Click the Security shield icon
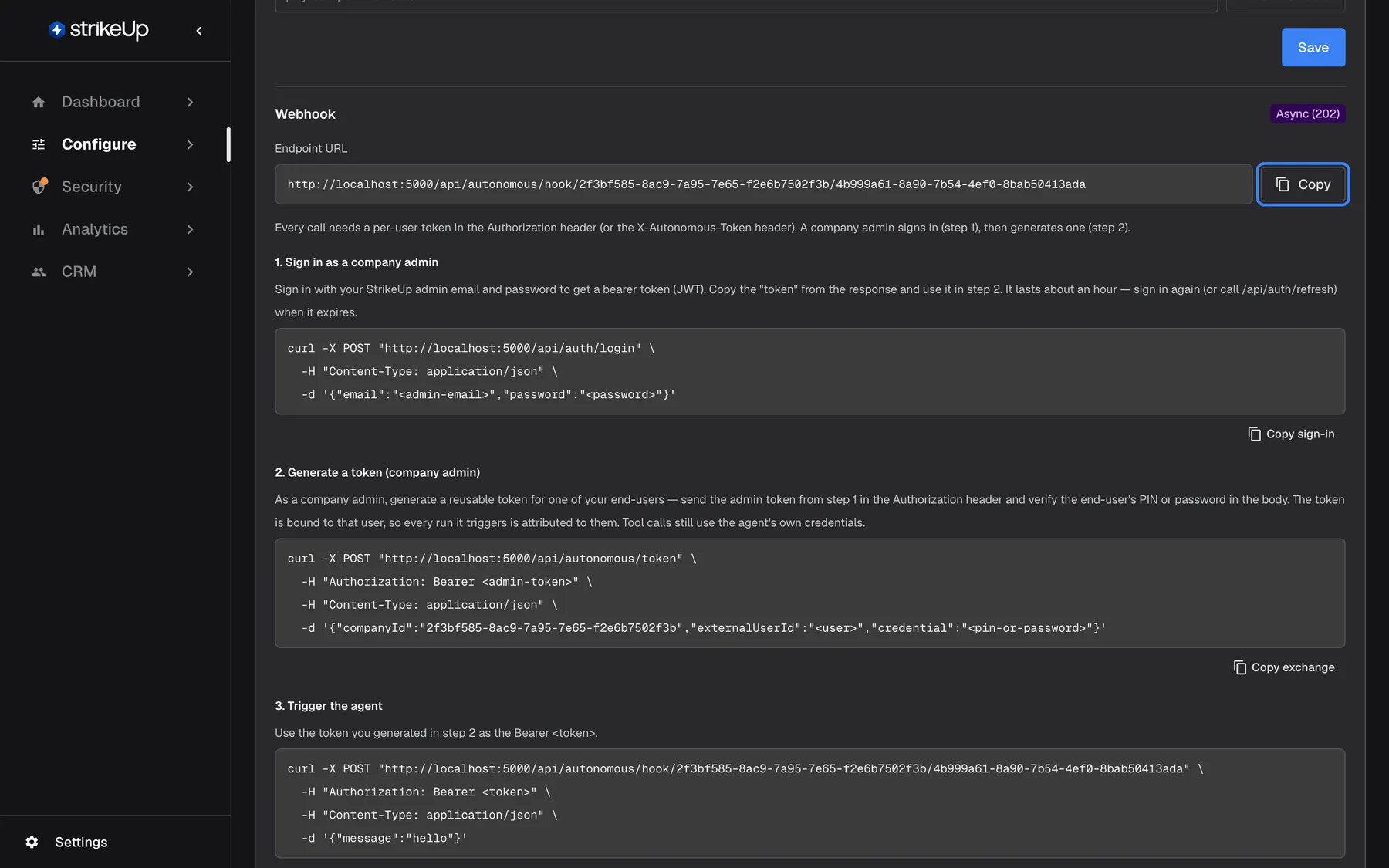1389x868 pixels. [39, 187]
